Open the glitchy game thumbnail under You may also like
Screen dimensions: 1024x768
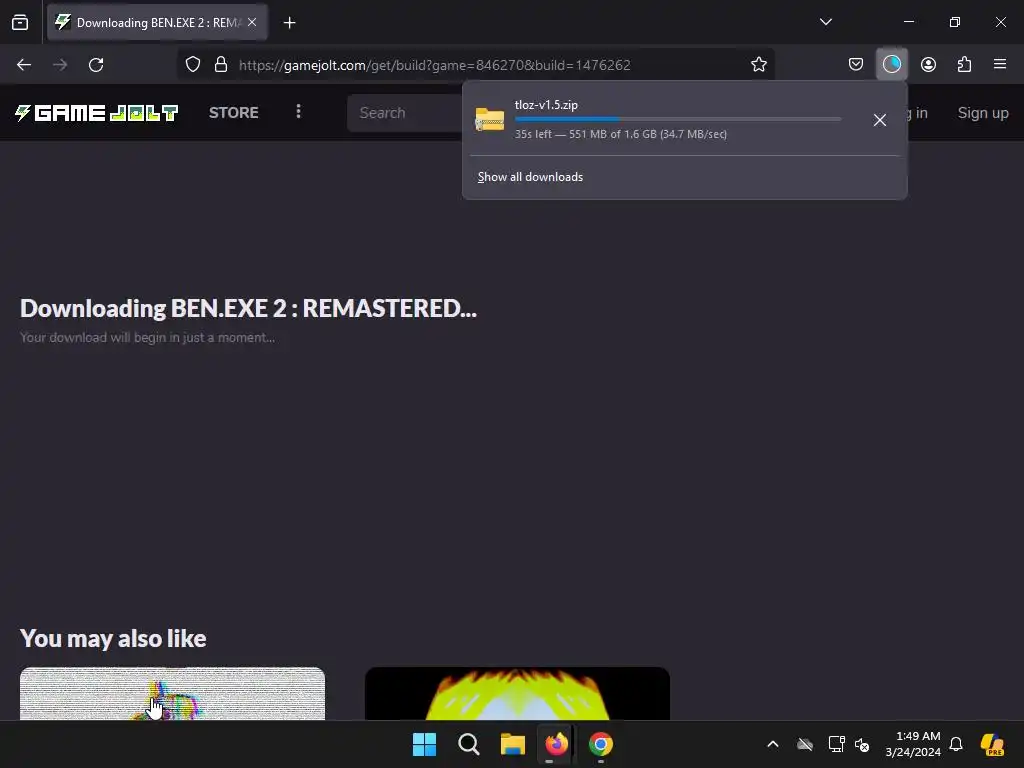point(172,694)
